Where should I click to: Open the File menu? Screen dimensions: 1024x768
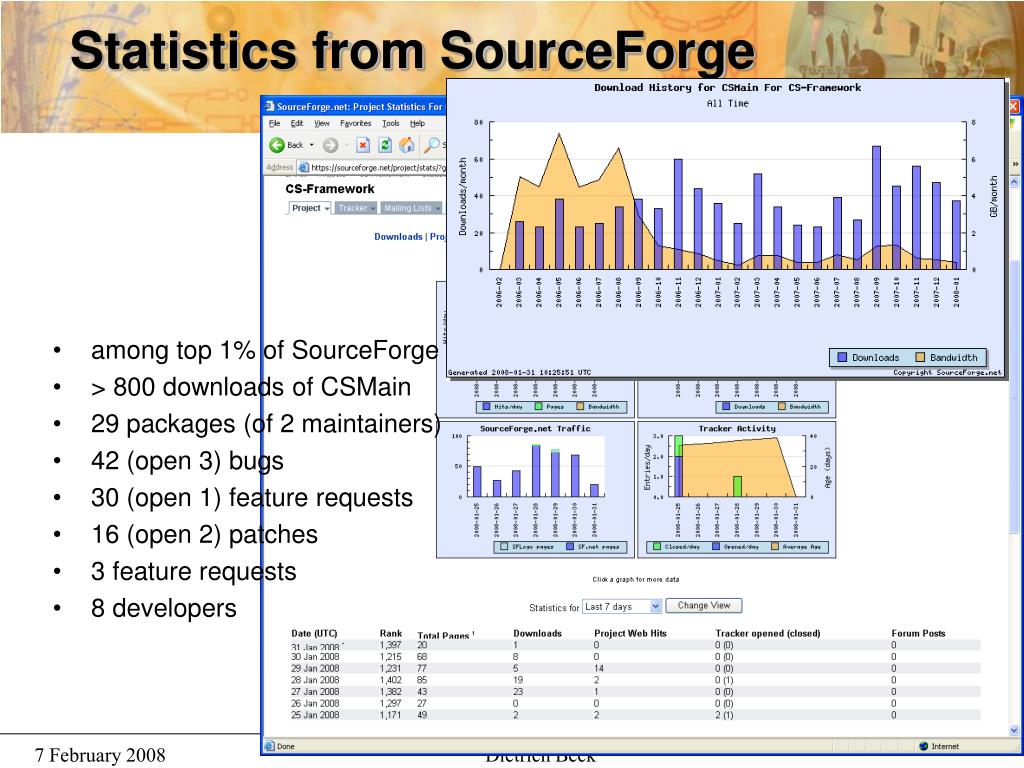point(274,123)
